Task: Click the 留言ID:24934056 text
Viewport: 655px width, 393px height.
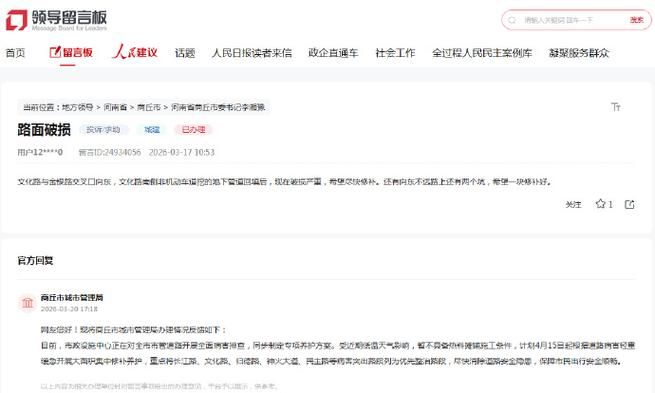Action: click(x=110, y=152)
